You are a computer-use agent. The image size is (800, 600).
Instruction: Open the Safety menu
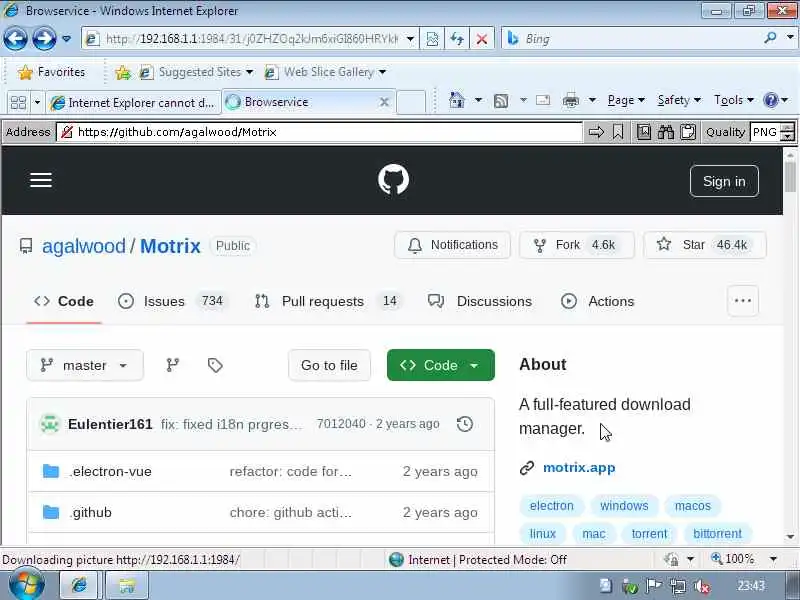(679, 101)
